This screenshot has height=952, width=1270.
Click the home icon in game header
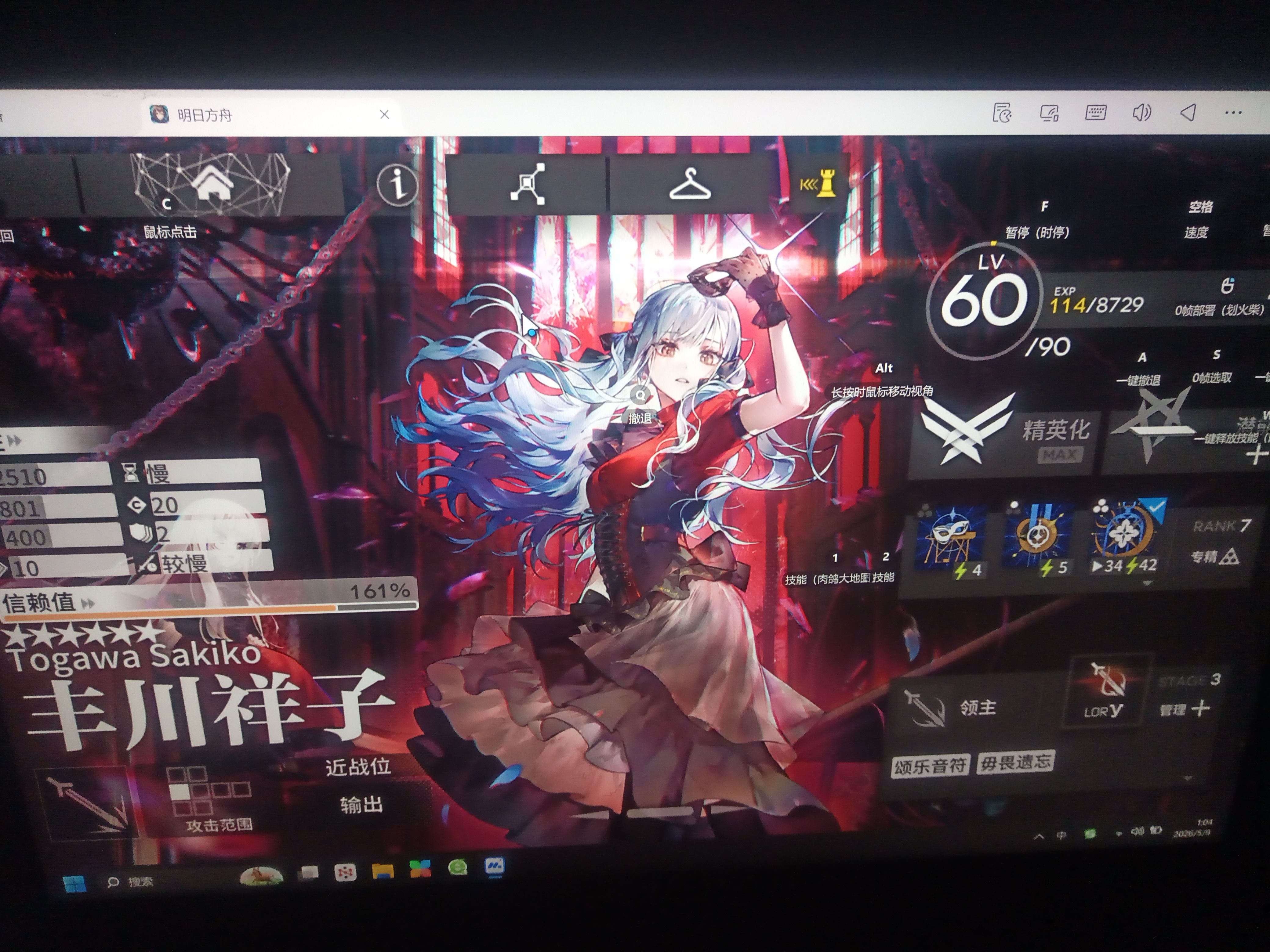212,184
